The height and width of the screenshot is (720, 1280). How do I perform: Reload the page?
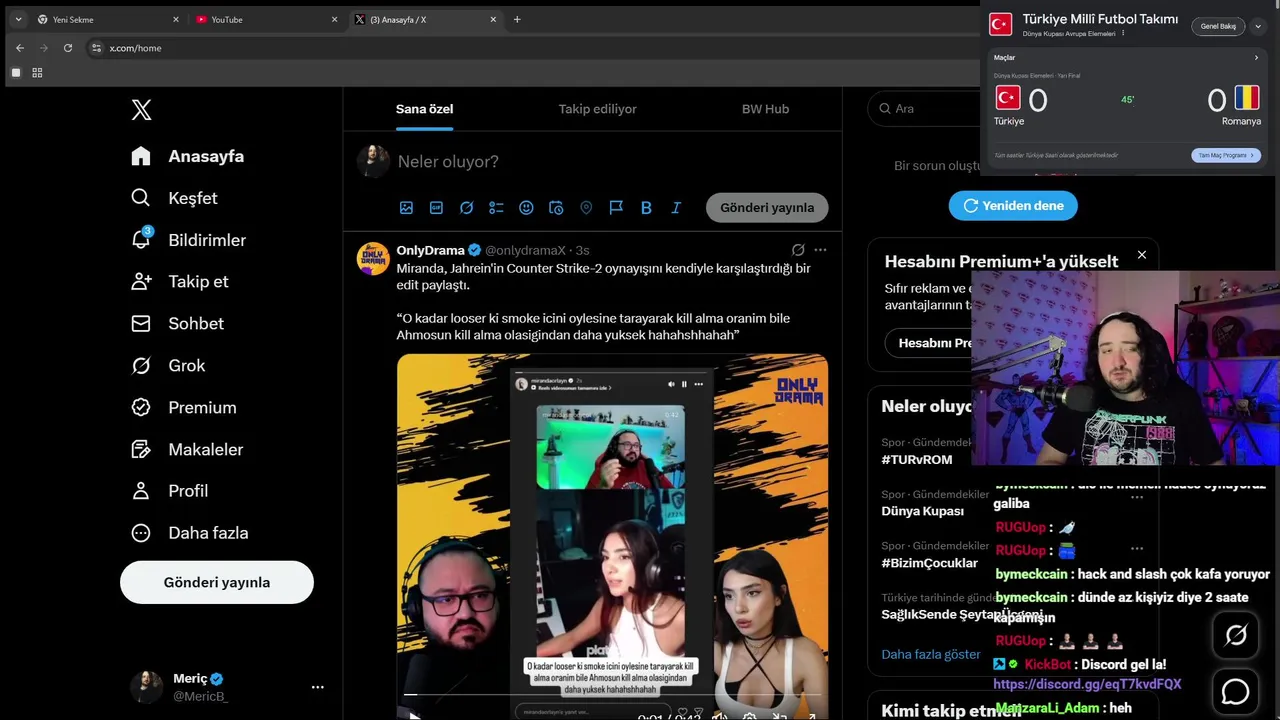[x=68, y=48]
